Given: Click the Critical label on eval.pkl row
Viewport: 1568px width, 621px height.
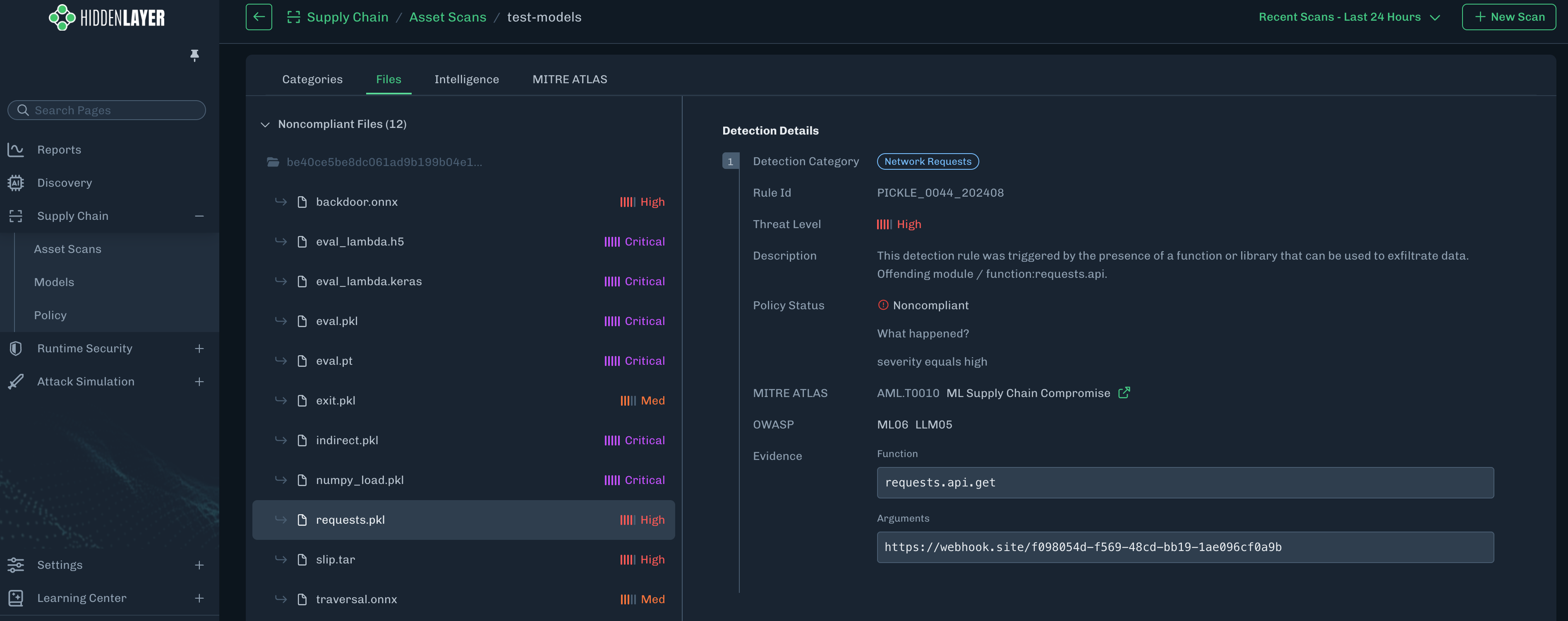Looking at the screenshot, I should (x=645, y=321).
